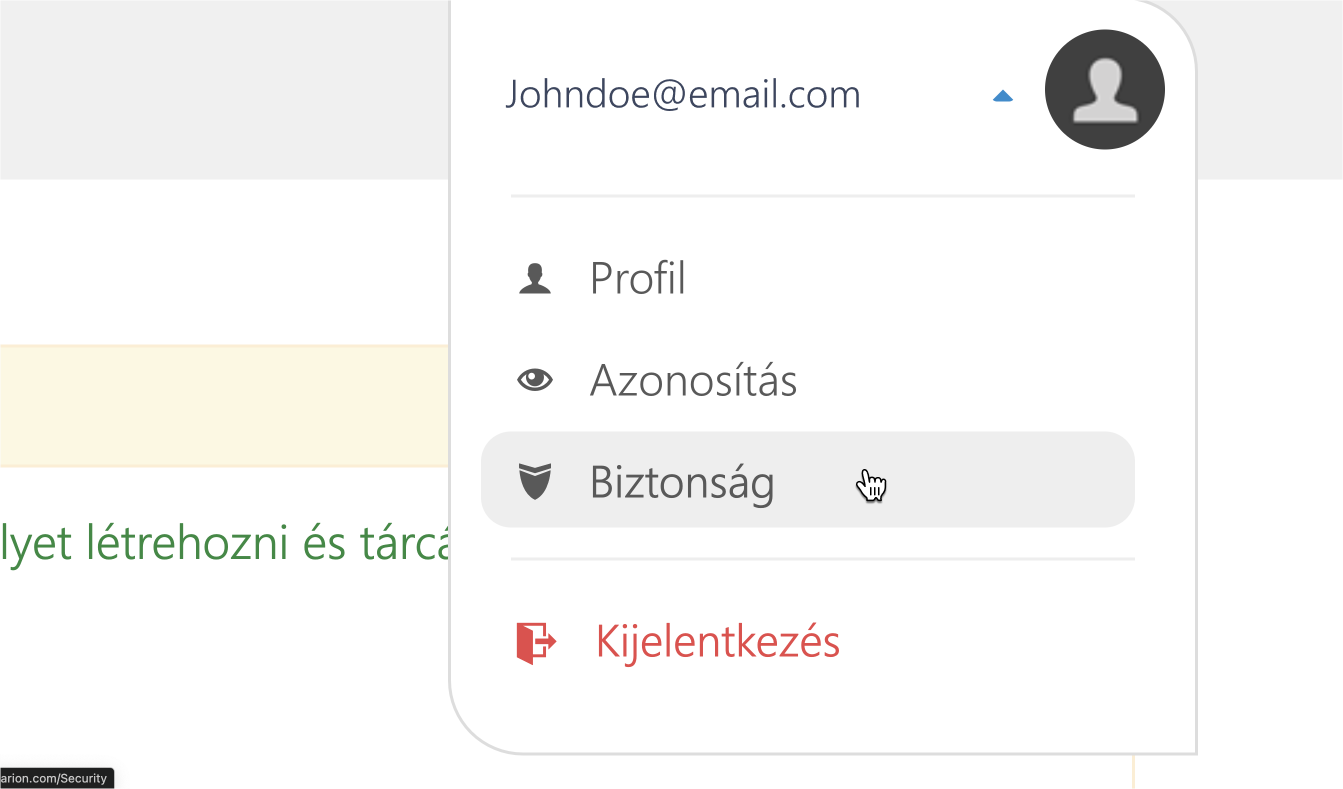Click the green text "lyet létrehozni és tárca"
Viewport: 1343px width, 789px height.
point(225,544)
